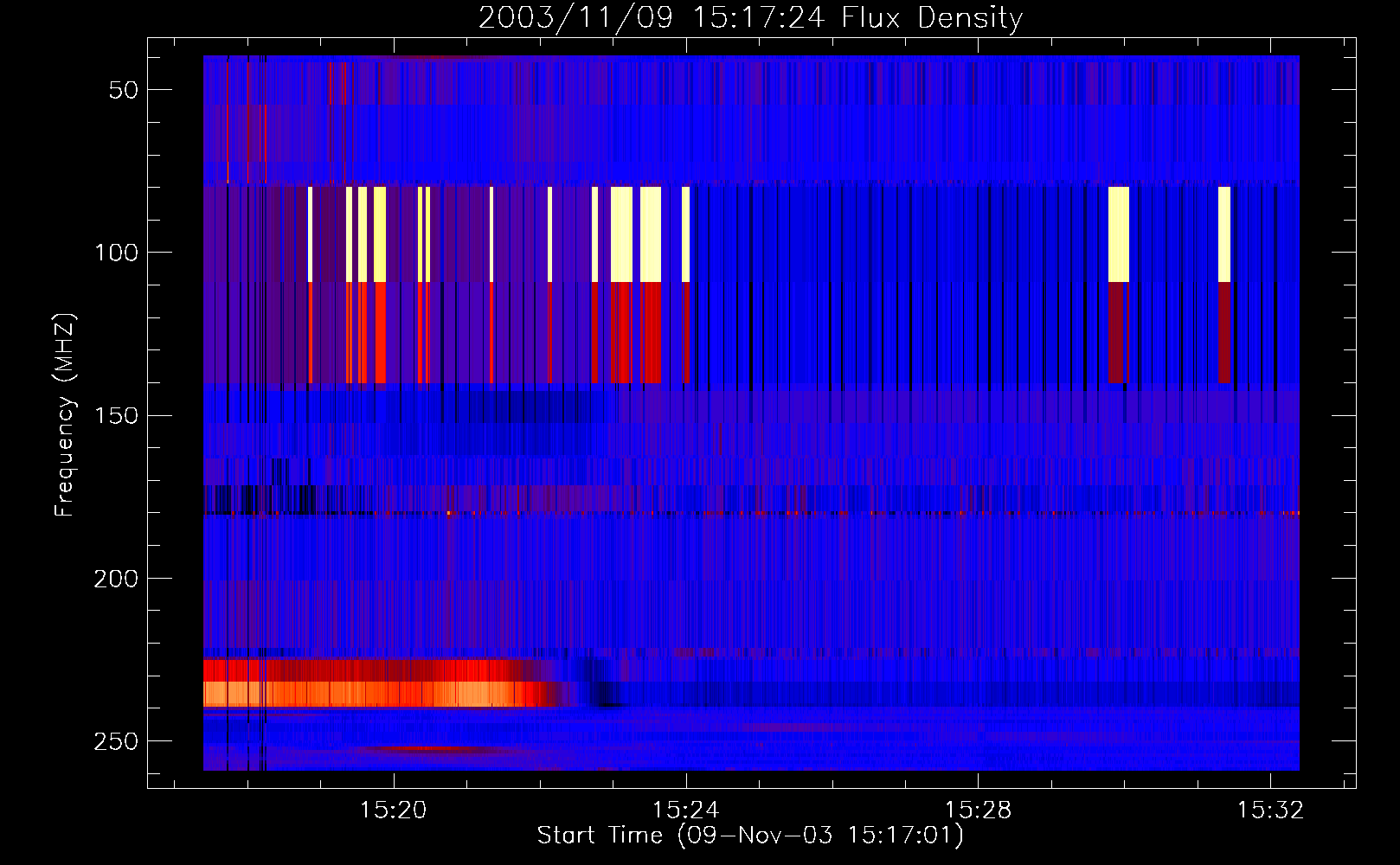
Task: Click the 'Start Time (09-Nov-03 15:17:01)' label
Action: point(750,836)
